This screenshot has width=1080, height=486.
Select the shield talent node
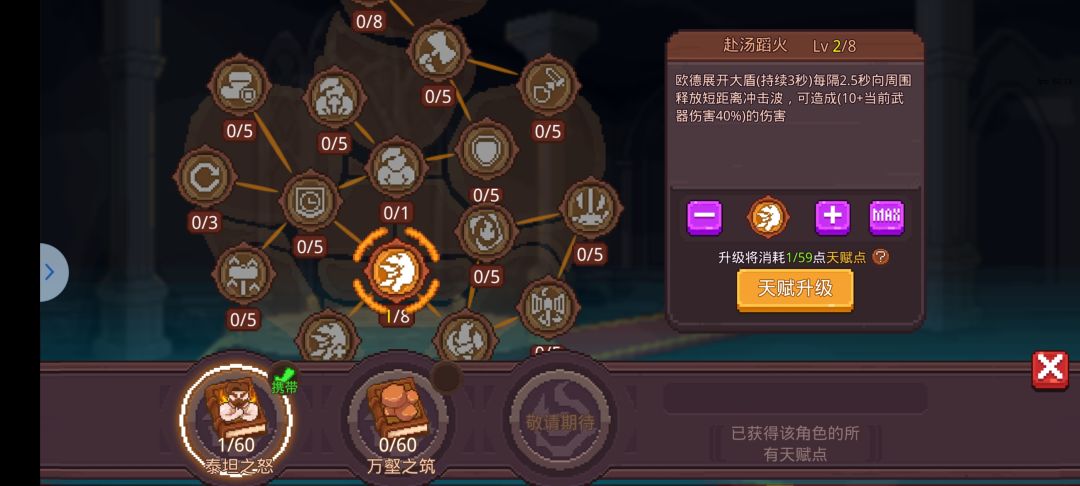tap(486, 149)
